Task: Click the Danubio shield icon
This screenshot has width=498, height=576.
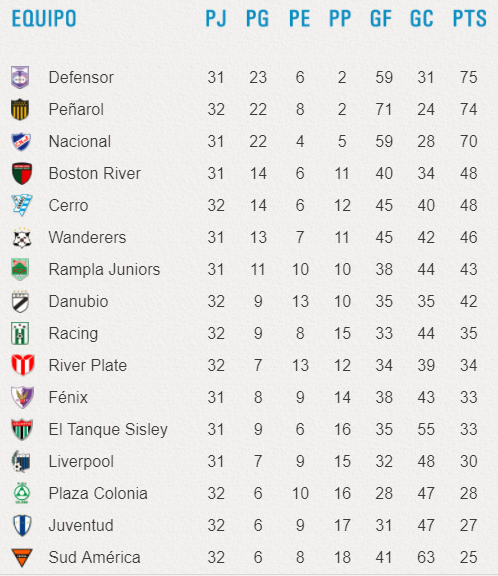Action: tap(20, 302)
